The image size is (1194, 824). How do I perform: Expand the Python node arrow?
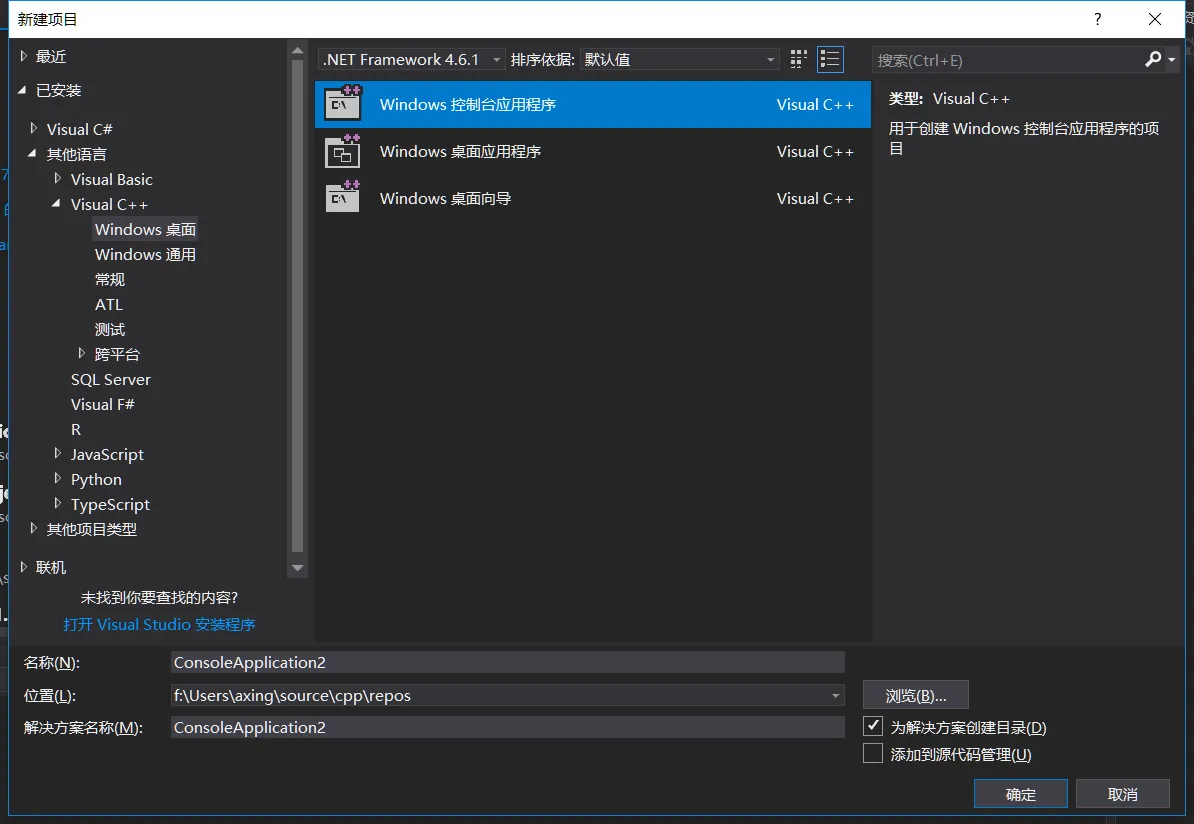click(x=58, y=478)
